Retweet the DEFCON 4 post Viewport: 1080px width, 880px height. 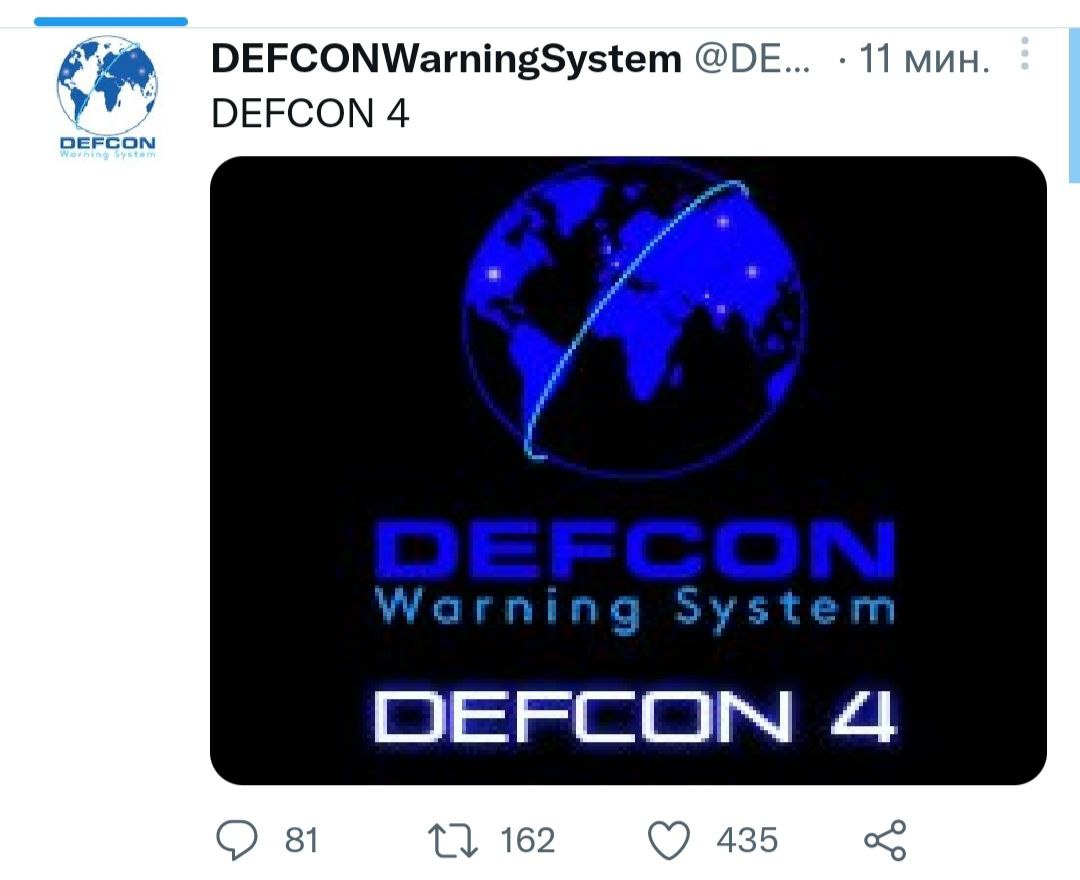tap(453, 841)
